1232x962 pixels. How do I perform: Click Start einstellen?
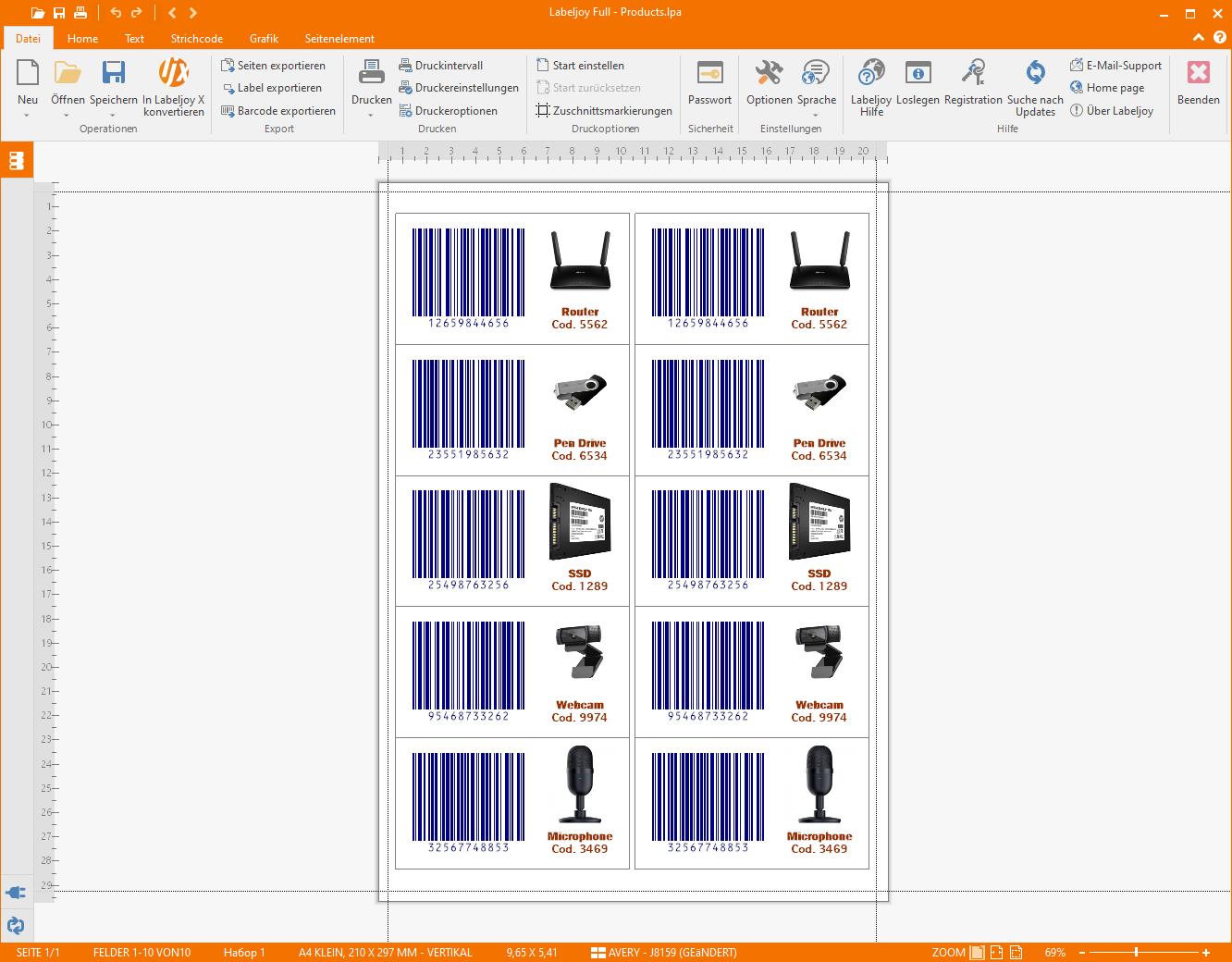[580, 66]
